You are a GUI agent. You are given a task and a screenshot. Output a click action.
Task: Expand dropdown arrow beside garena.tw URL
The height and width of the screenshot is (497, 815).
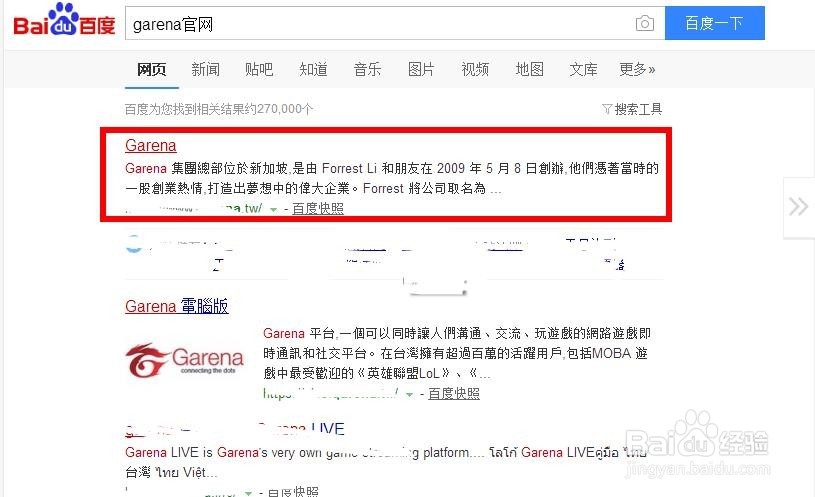tap(273, 210)
